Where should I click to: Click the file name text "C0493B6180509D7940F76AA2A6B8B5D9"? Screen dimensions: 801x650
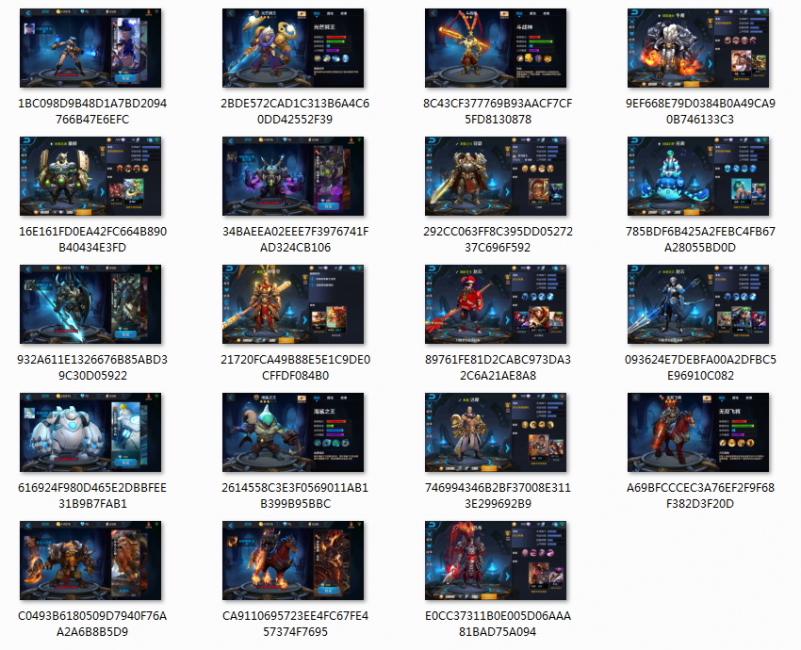[x=92, y=624]
